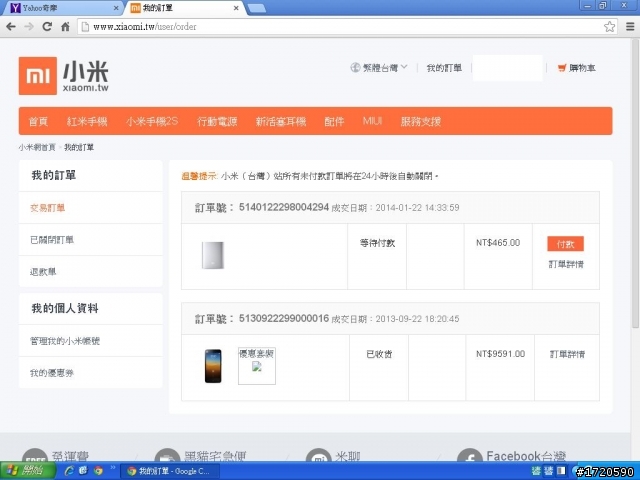Click the 米聊 chat footer icon
The image size is (640, 480).
point(318,456)
